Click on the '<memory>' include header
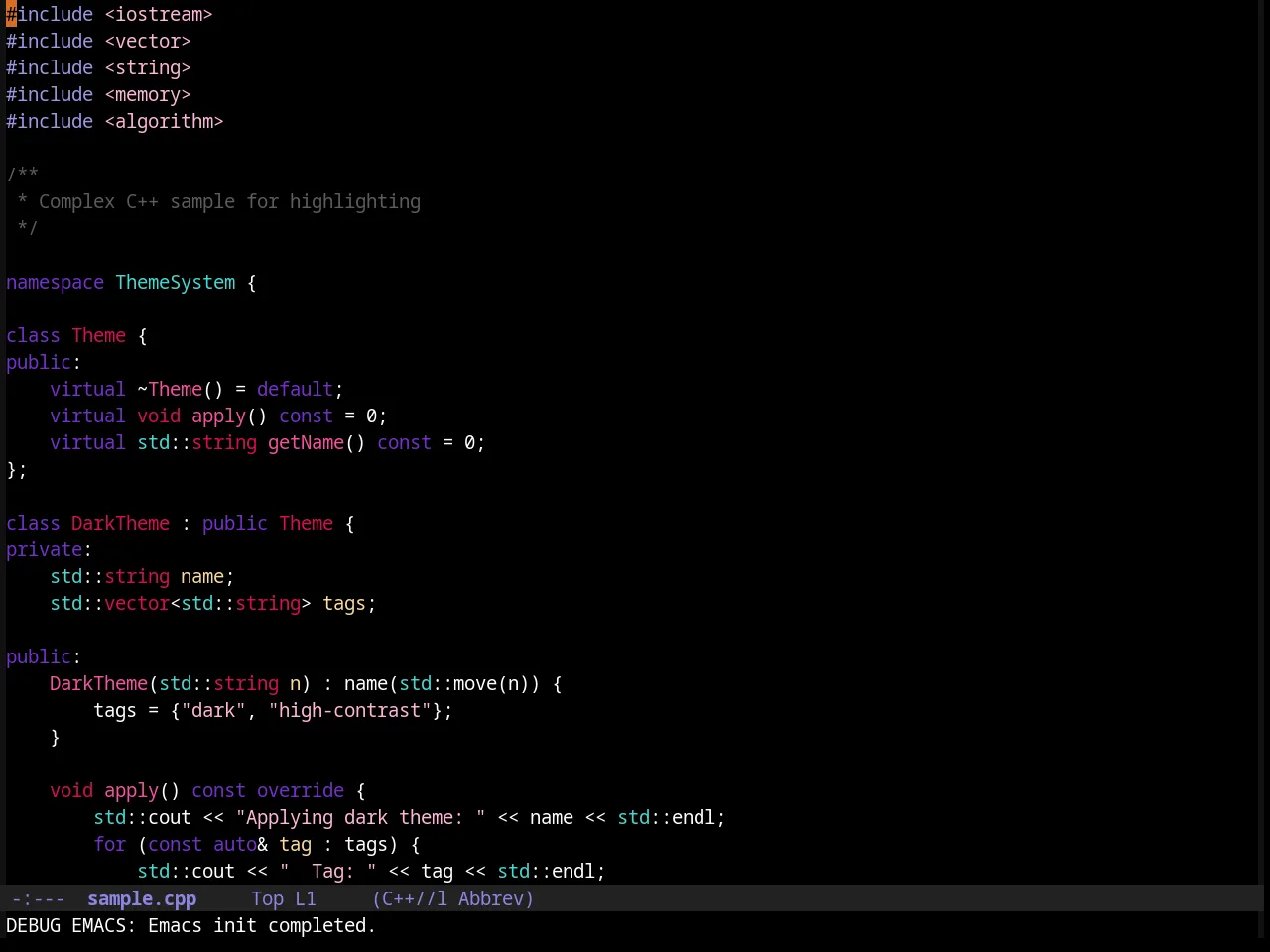1270x952 pixels. [148, 95]
